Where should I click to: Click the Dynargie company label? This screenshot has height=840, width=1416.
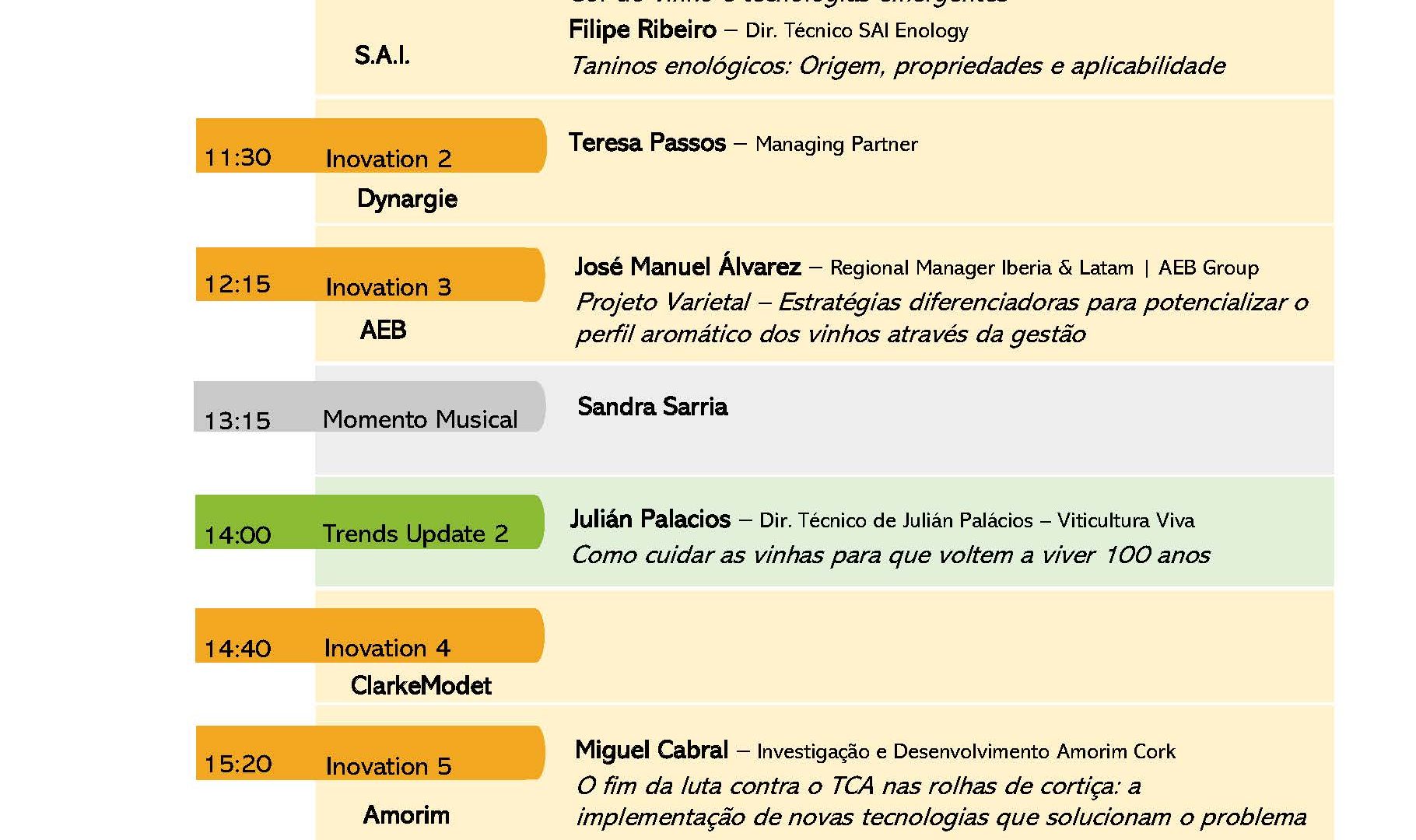(x=407, y=199)
